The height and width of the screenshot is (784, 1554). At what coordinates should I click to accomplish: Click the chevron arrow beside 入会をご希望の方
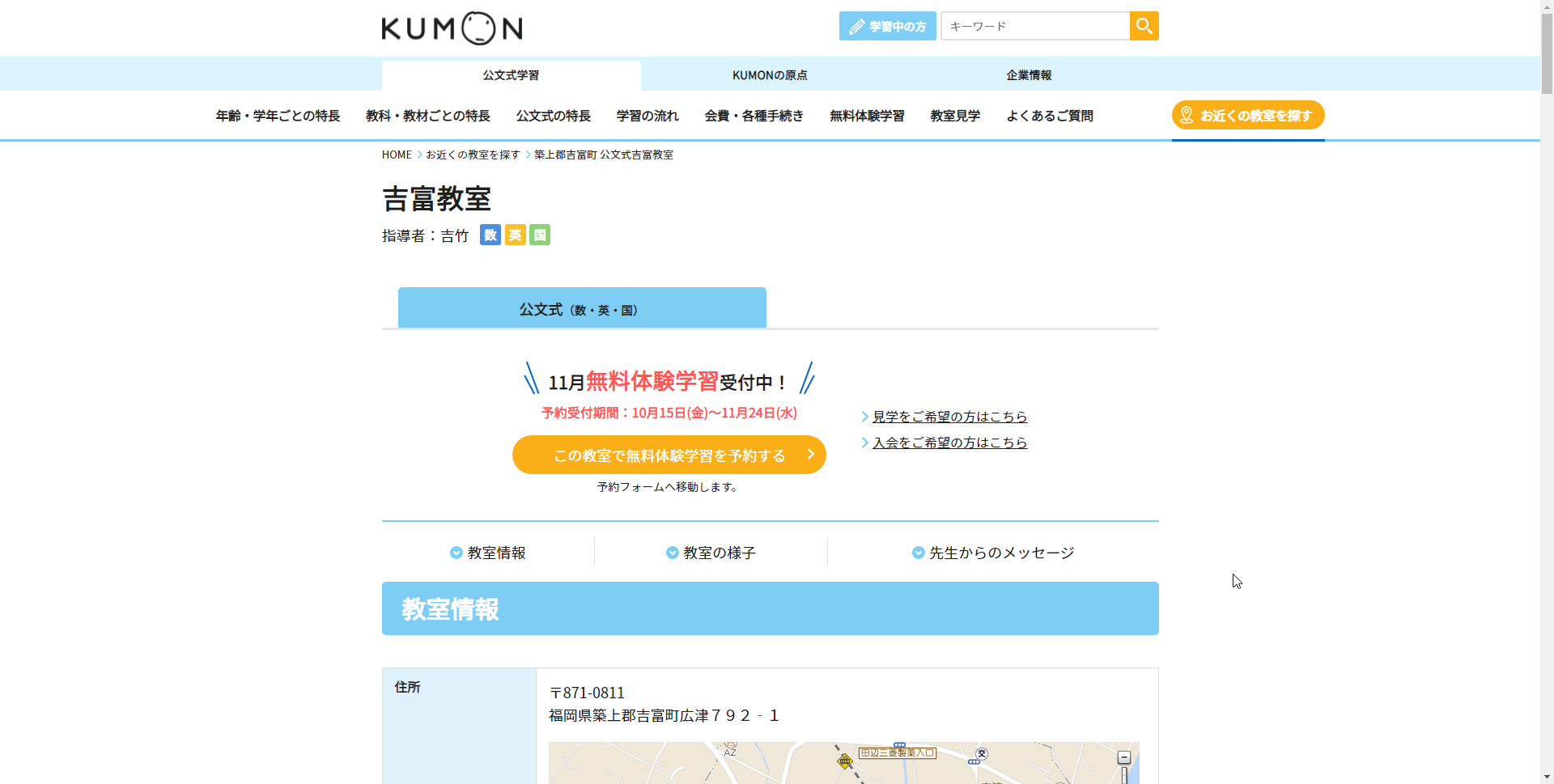865,443
